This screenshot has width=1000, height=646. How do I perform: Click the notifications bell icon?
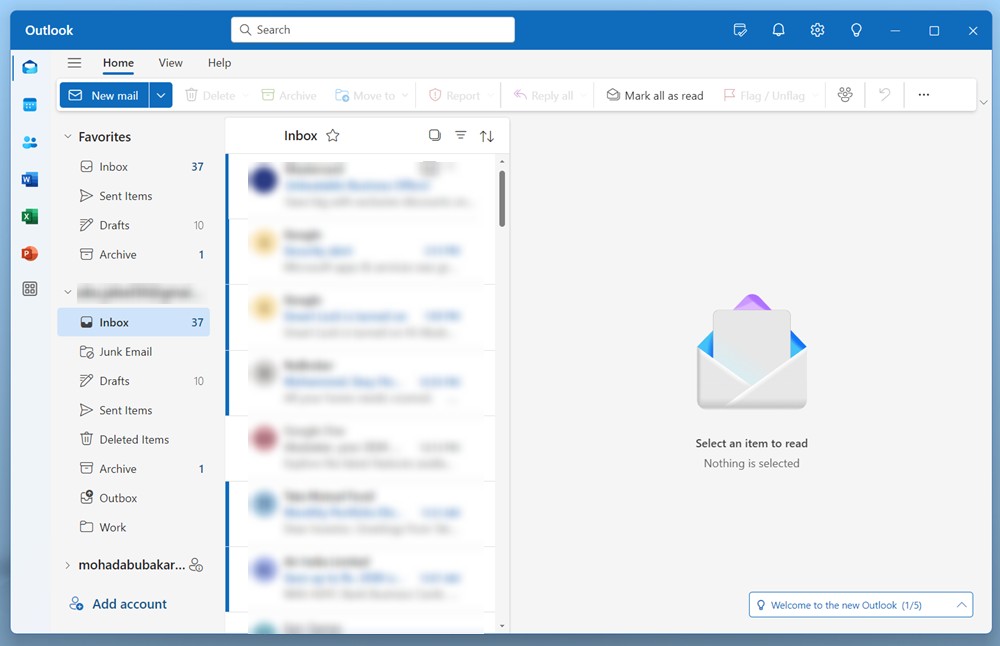click(778, 31)
